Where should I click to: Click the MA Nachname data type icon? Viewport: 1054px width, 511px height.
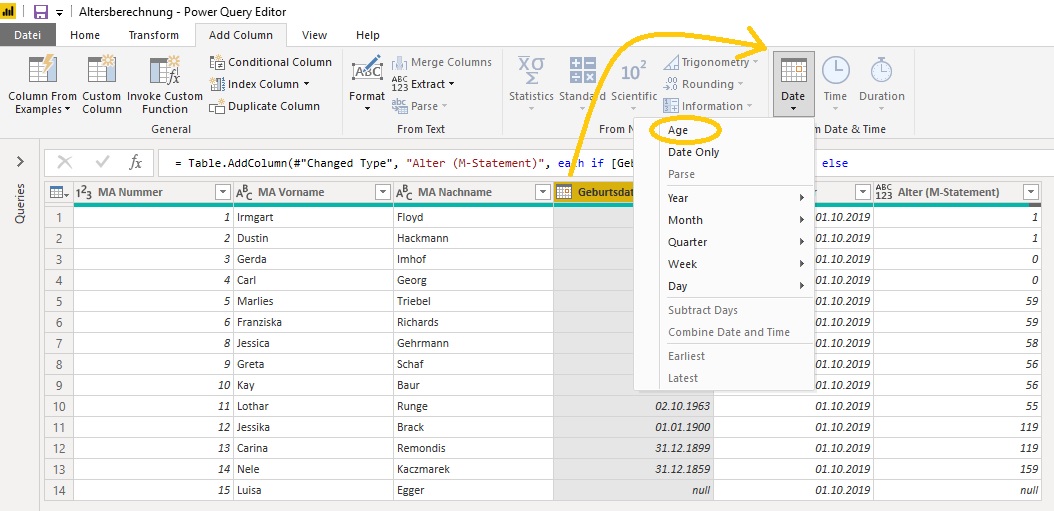[404, 192]
